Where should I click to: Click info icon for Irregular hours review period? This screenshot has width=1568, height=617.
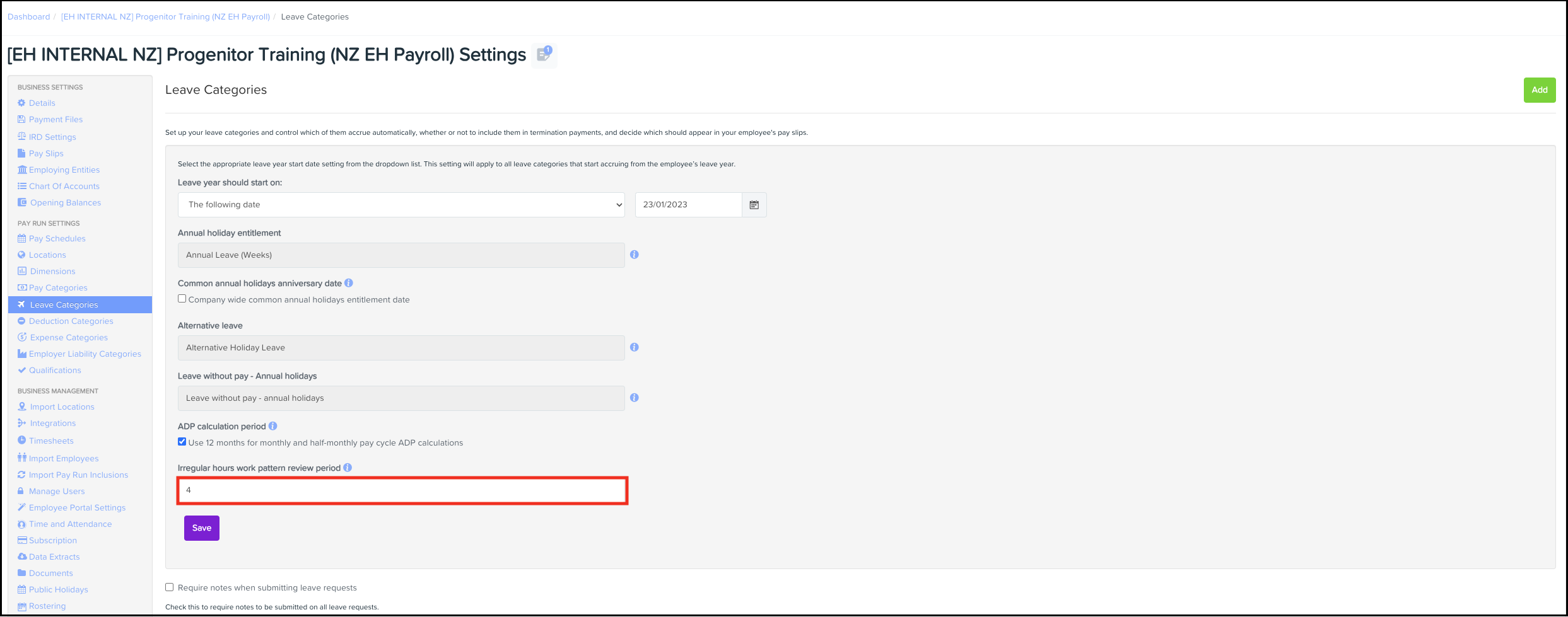click(x=348, y=468)
